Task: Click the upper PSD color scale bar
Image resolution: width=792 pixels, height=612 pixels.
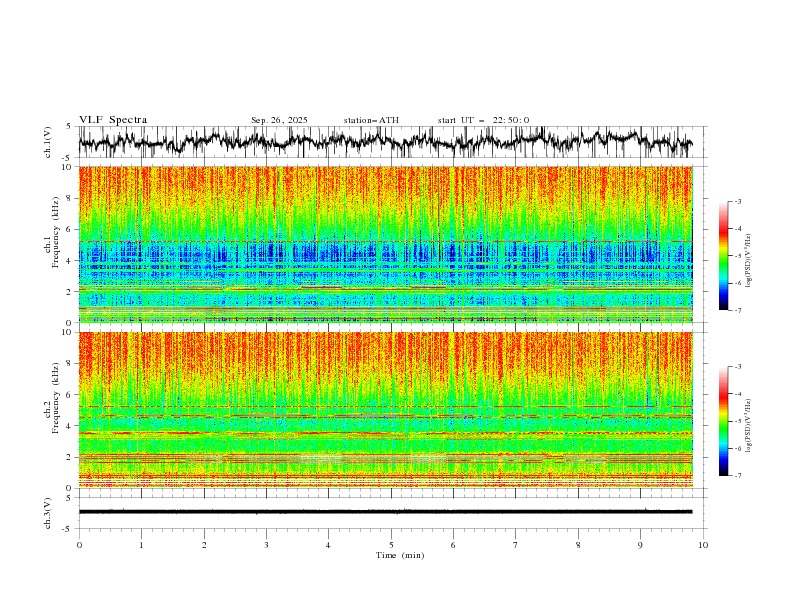Action: [x=723, y=256]
